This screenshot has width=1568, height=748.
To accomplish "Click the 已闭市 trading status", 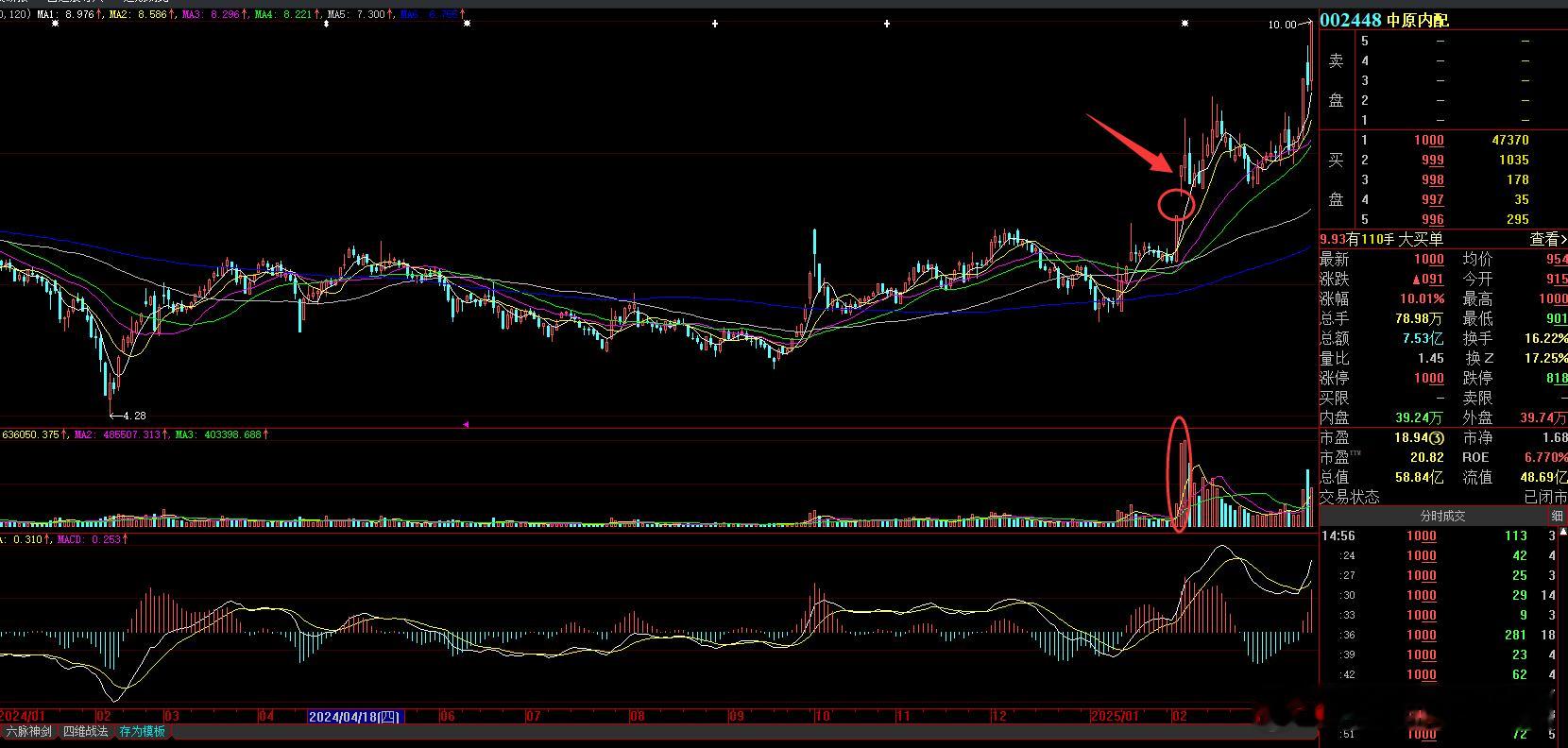I will [x=1545, y=497].
